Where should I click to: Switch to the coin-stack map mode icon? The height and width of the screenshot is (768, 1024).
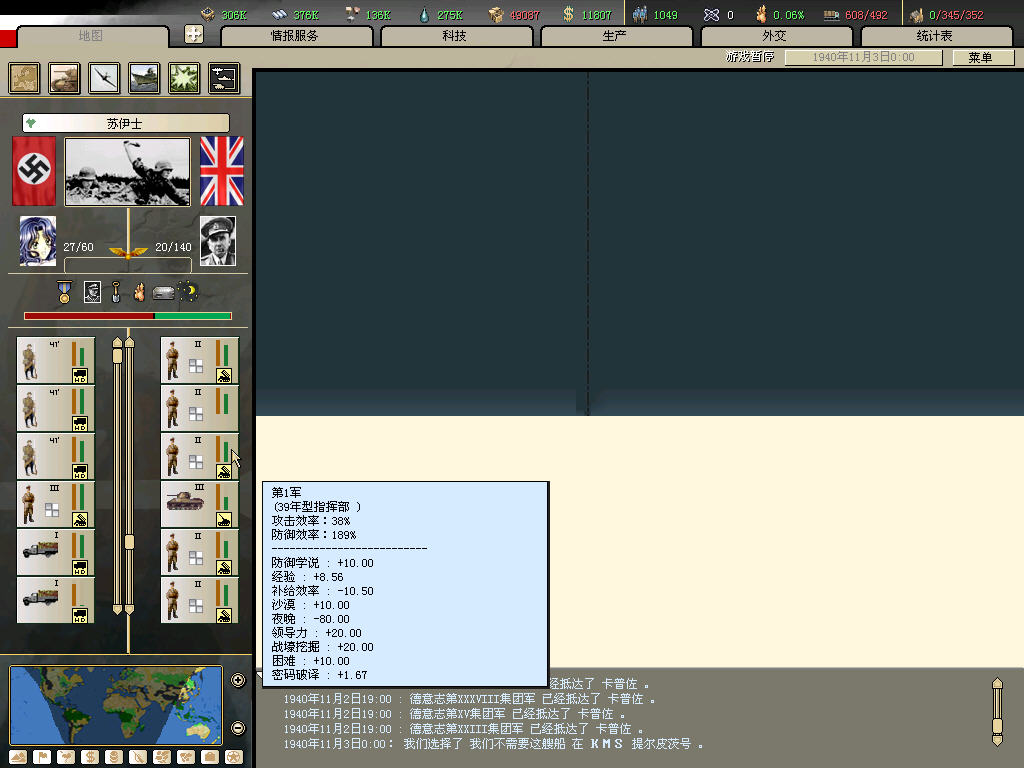114,757
